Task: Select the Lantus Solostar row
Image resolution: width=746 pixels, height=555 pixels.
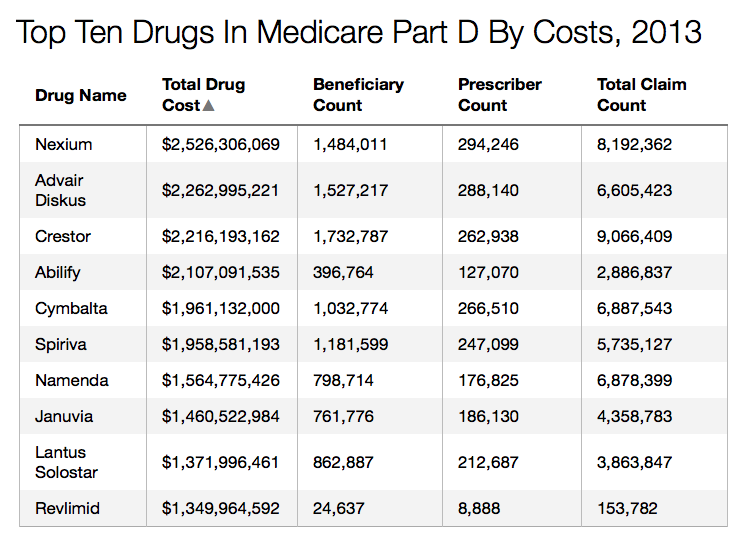Action: click(67, 463)
